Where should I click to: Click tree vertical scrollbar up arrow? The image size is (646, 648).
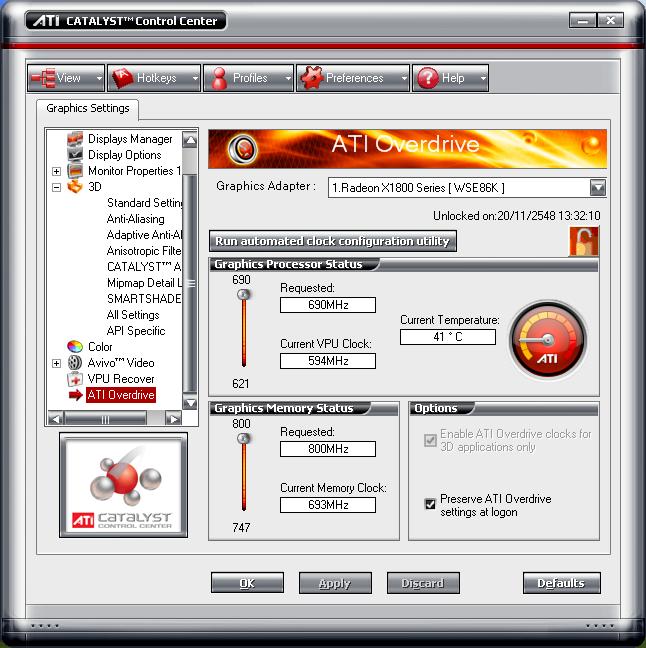click(x=190, y=140)
